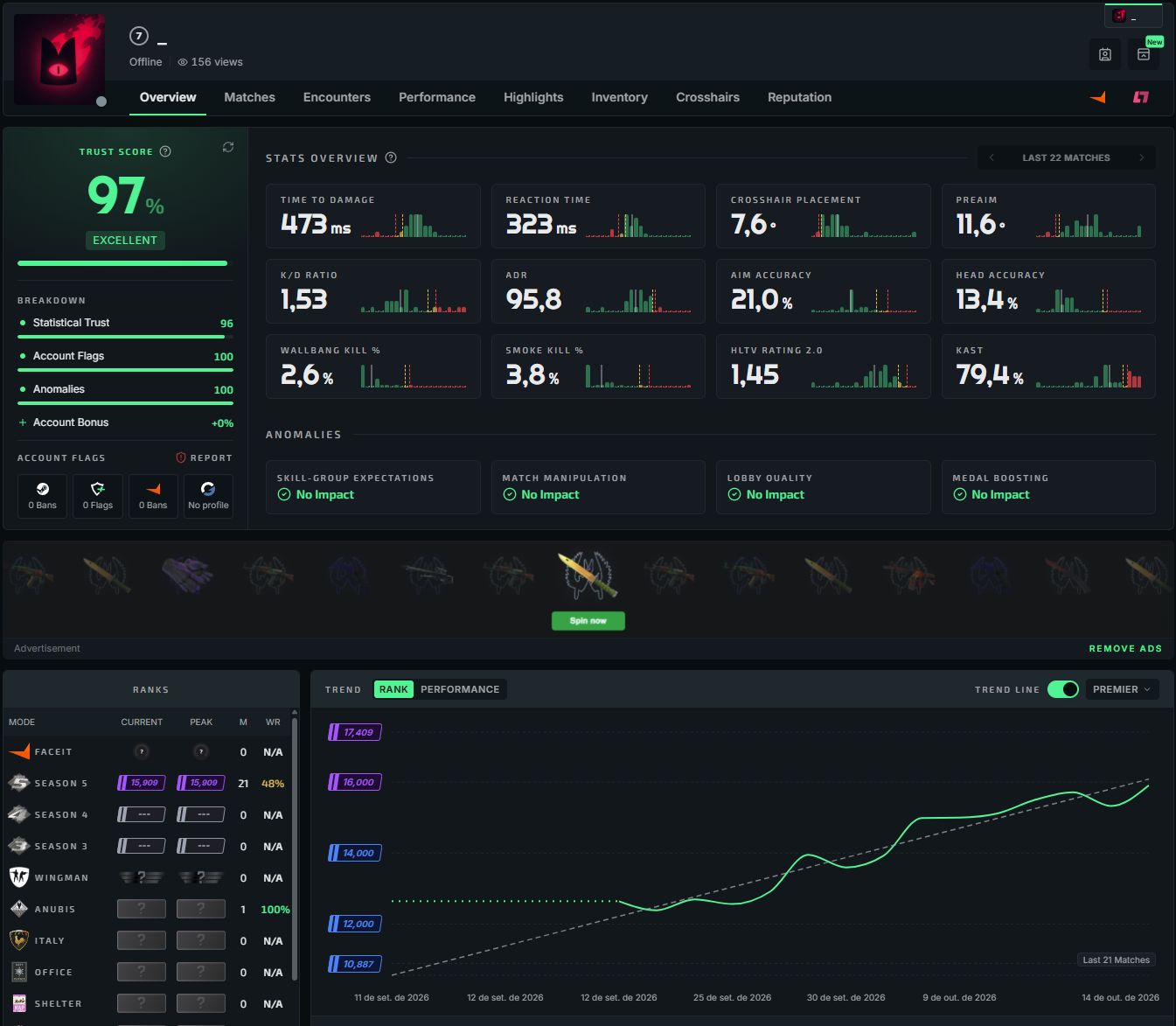Open the Reaction Time stat card
This screenshot has height=1026, width=1176.
point(598,216)
